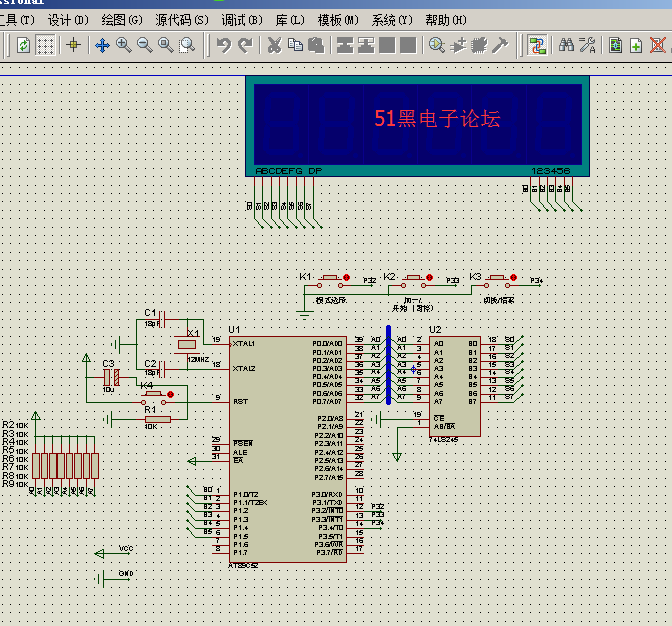The height and width of the screenshot is (626, 672).
Task: Toggle the red latch dot on K3
Action: (513, 278)
